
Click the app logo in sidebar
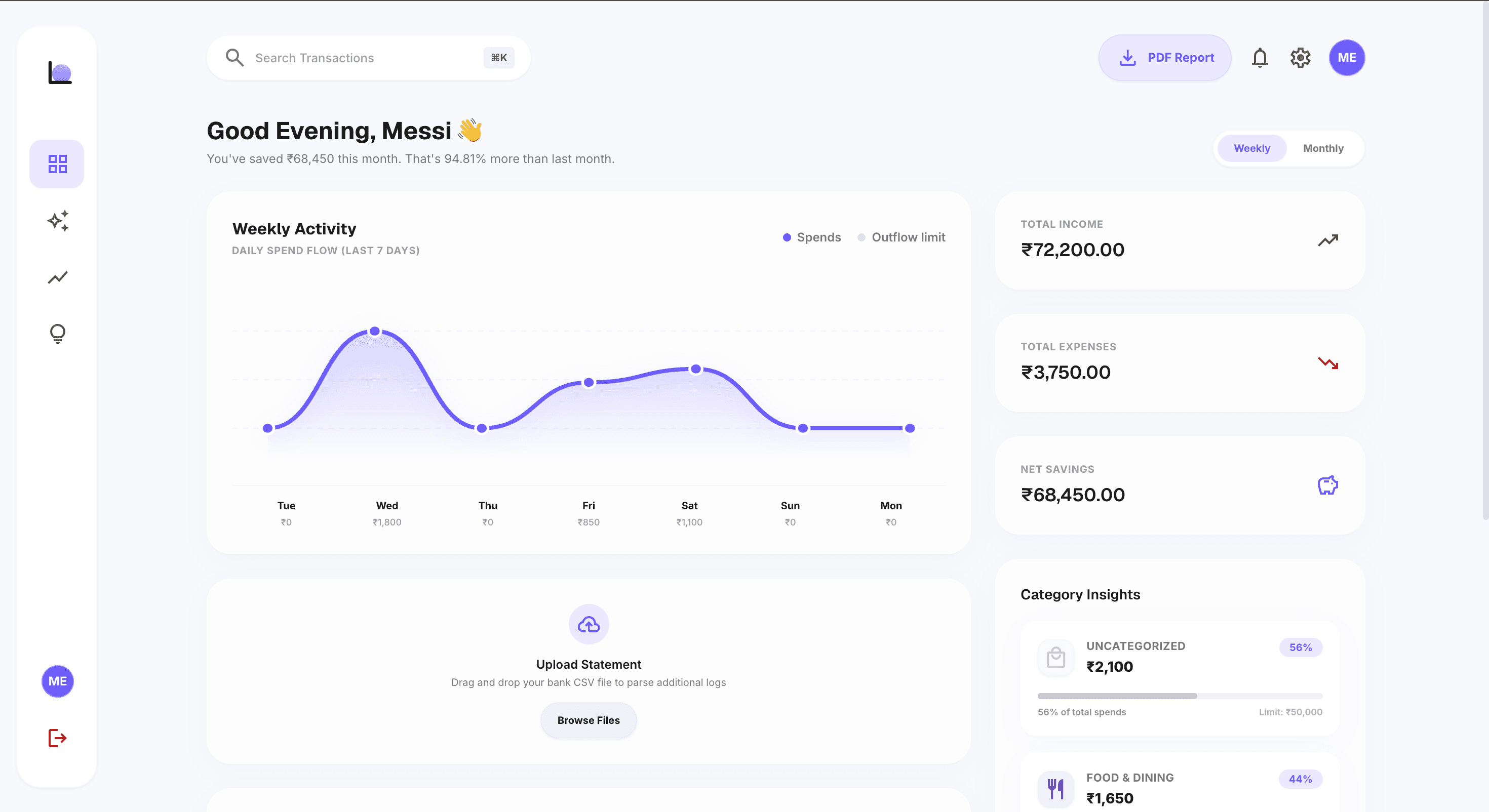(x=60, y=73)
